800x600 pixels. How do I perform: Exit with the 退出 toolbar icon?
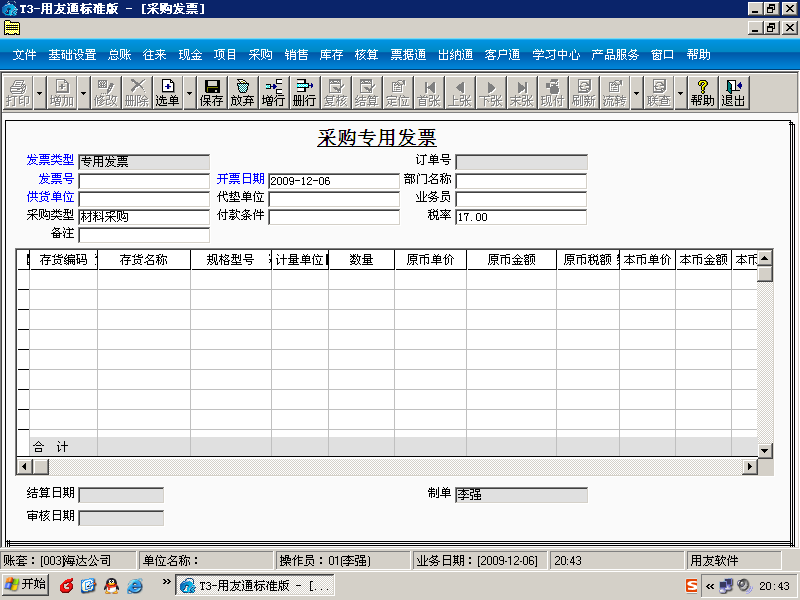[x=734, y=92]
